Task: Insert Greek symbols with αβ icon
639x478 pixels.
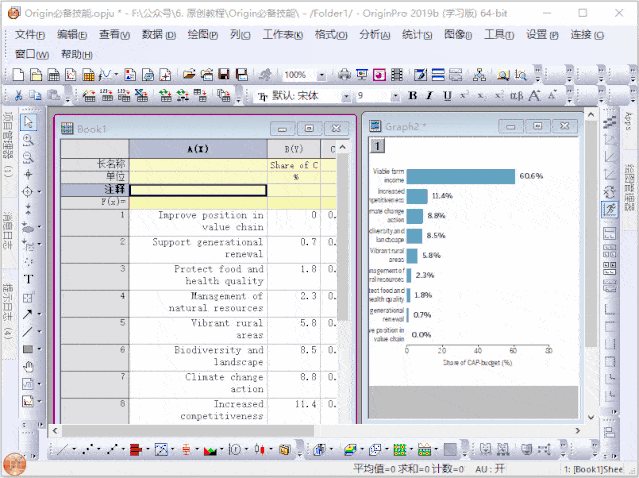Action: pos(516,96)
